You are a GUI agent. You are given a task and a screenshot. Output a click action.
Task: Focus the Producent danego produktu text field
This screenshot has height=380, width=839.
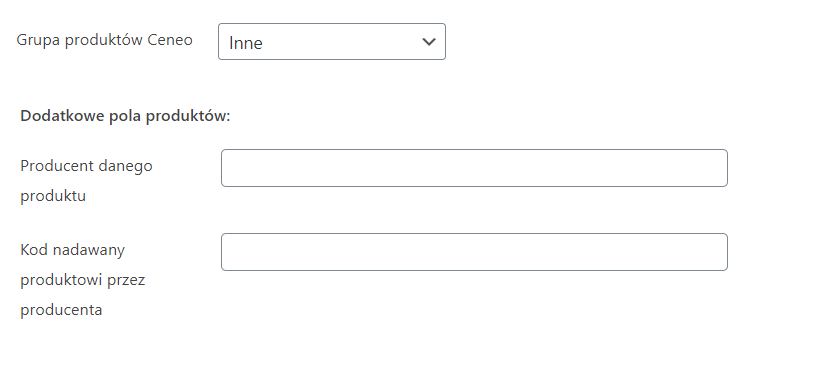click(x=474, y=168)
